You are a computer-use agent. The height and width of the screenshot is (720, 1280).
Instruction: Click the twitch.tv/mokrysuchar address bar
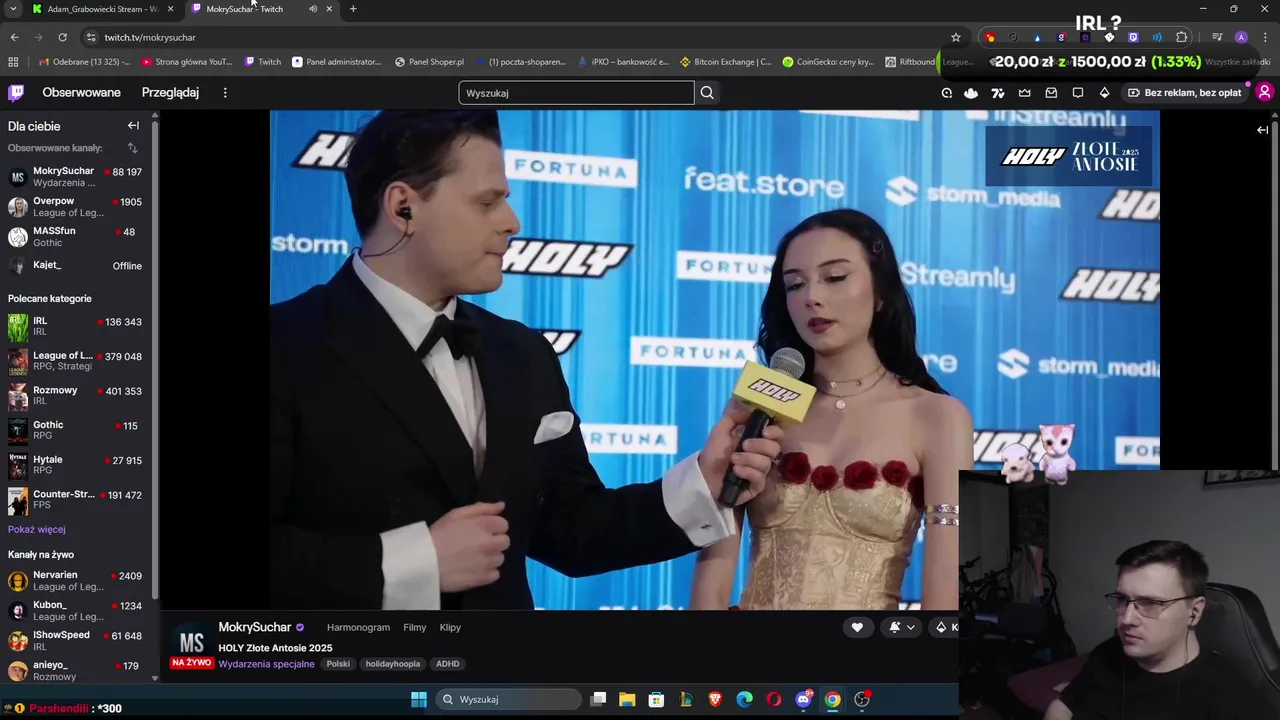(520, 37)
